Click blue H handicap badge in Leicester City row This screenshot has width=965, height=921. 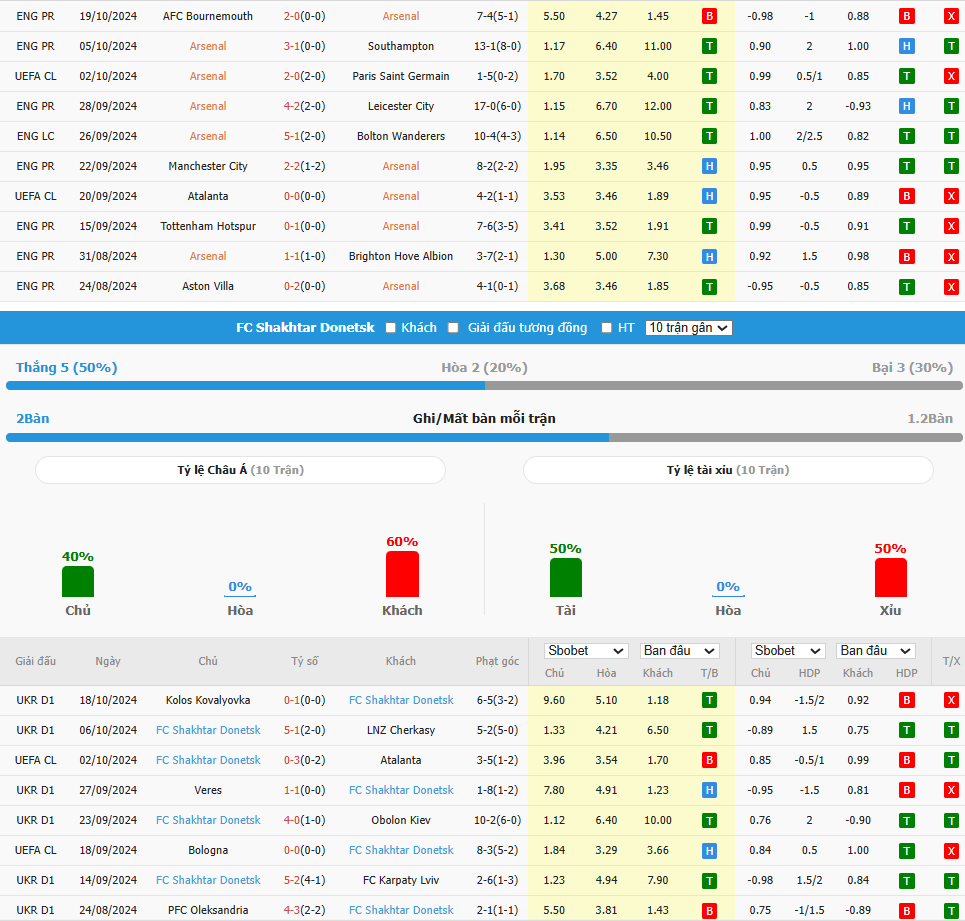tap(907, 106)
